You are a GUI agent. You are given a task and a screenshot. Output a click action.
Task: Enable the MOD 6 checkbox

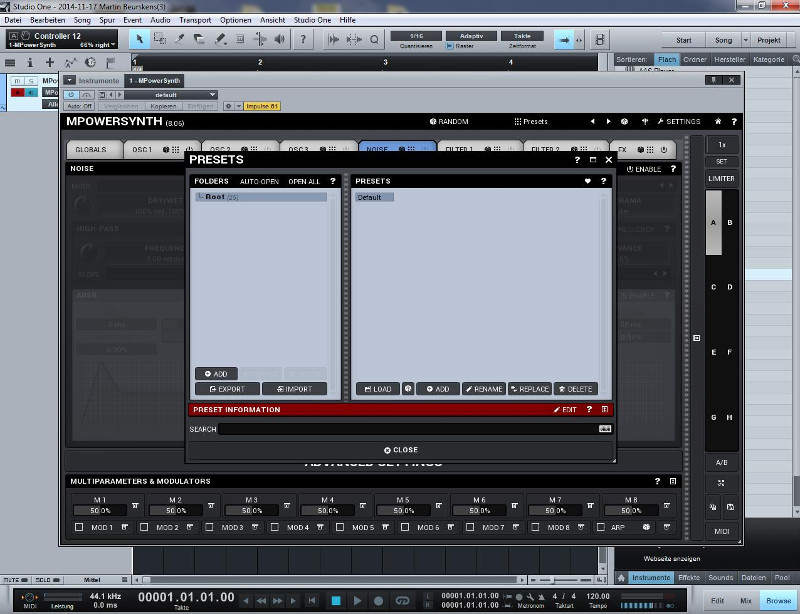pyautogui.click(x=405, y=527)
